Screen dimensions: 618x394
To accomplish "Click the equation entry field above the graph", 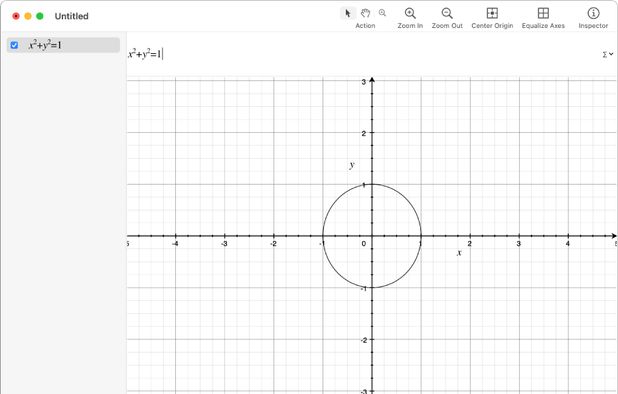I will (363, 54).
